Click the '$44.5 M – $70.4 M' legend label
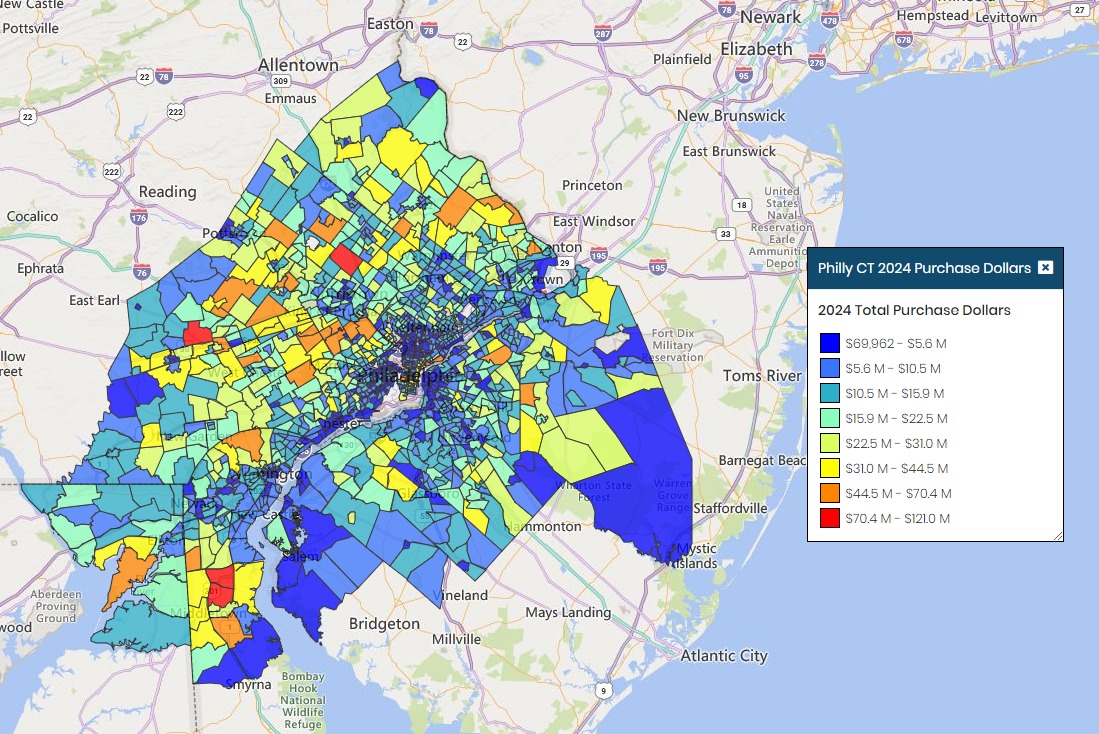The image size is (1099, 734). 899,494
